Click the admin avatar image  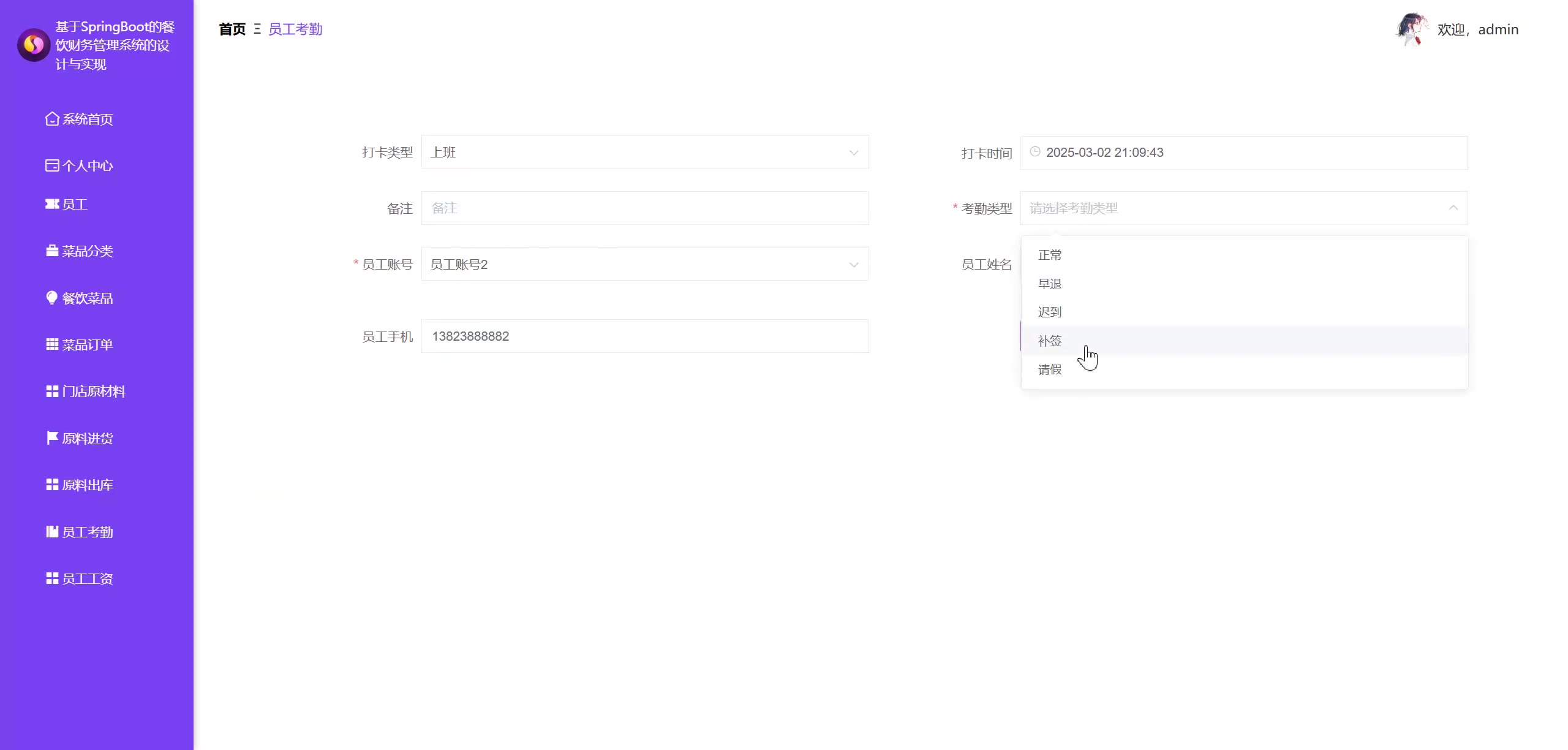pos(1411,29)
